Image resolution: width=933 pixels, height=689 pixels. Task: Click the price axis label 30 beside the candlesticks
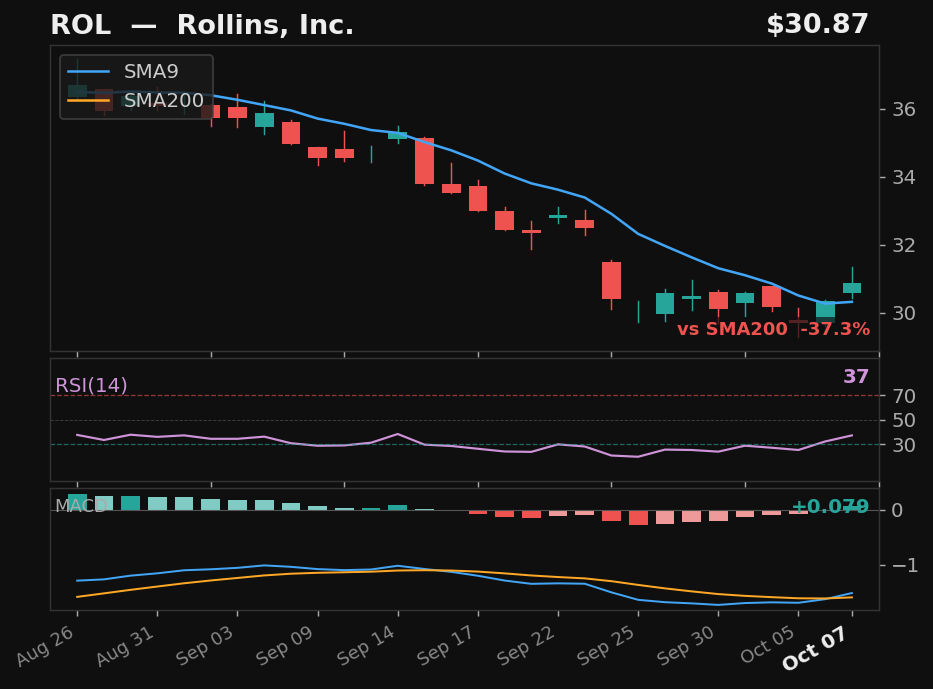[x=903, y=313]
